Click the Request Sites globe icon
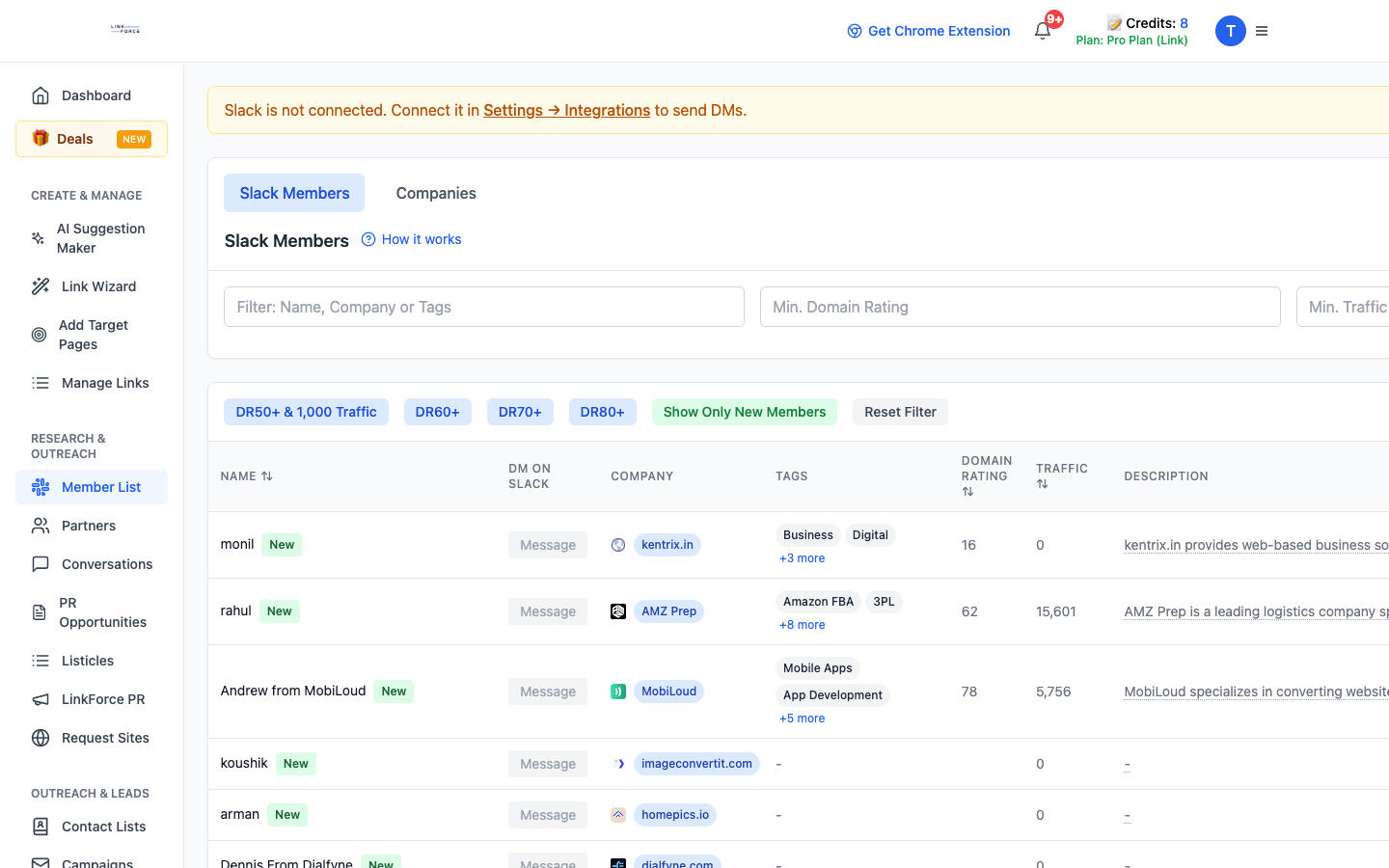1389x868 pixels. coord(41,738)
